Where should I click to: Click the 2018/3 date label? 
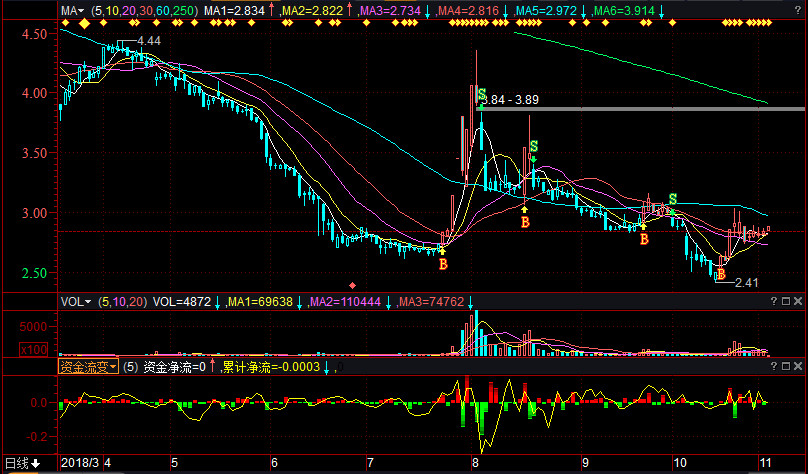80,463
